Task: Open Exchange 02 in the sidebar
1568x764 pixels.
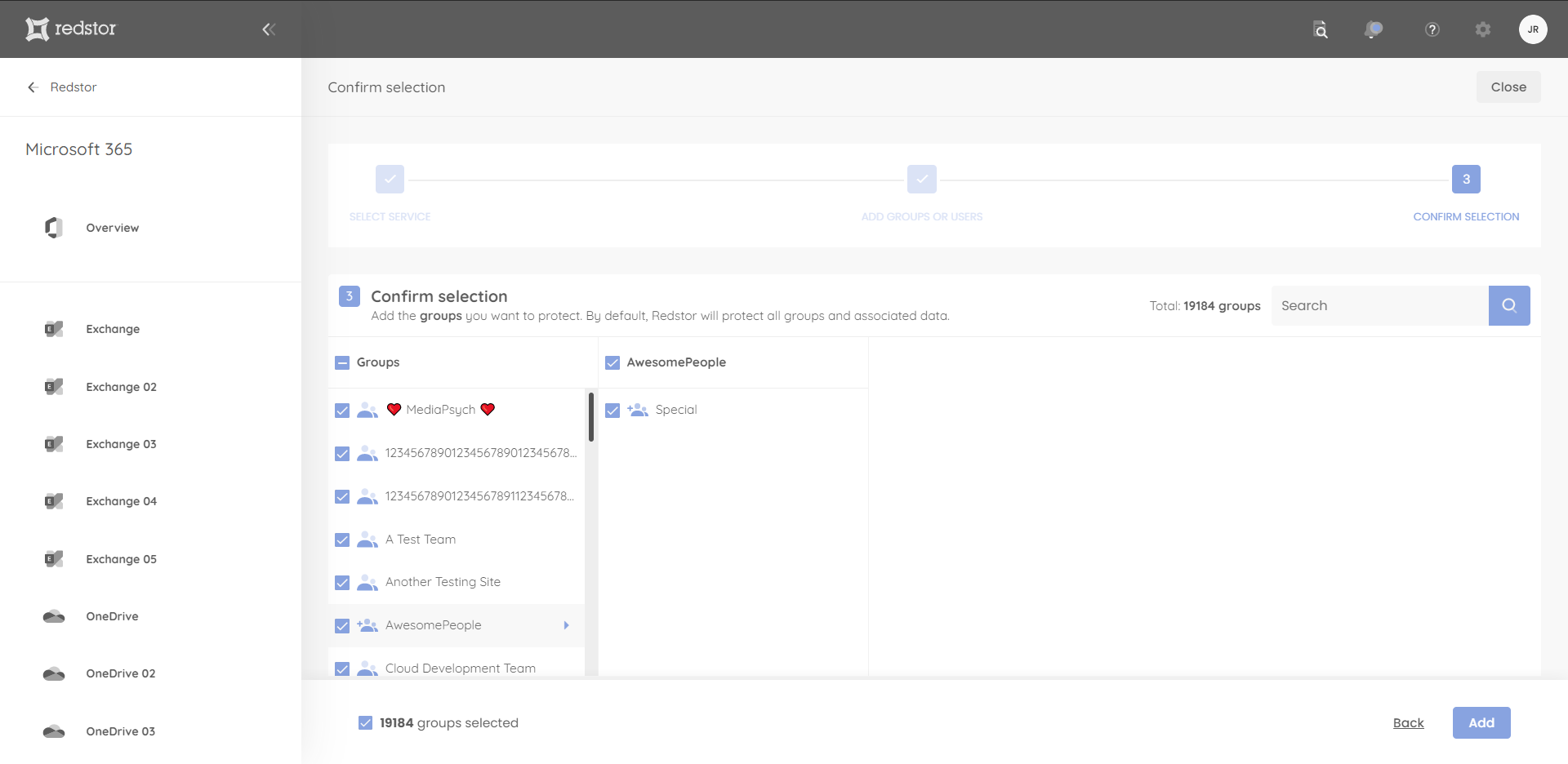Action: (x=122, y=387)
